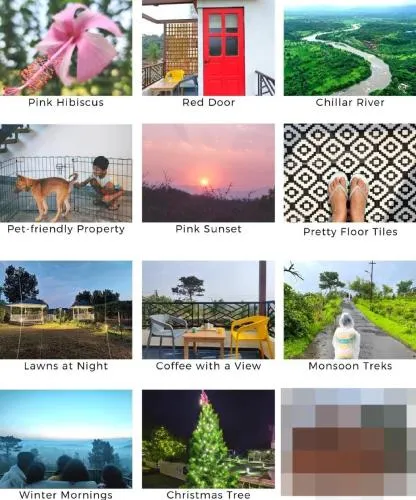View the lit Christmas Tree photo

pos(208,439)
